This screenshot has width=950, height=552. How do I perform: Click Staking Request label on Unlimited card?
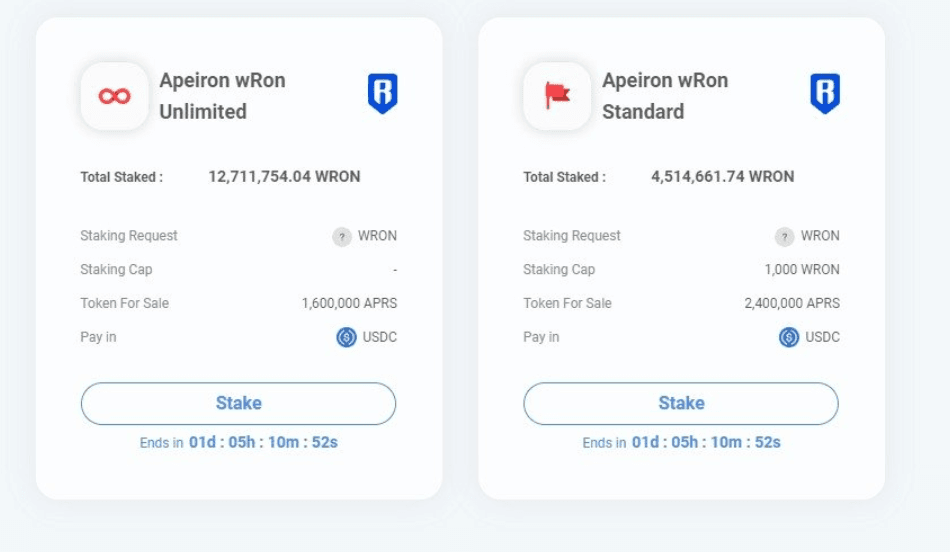pyautogui.click(x=129, y=236)
